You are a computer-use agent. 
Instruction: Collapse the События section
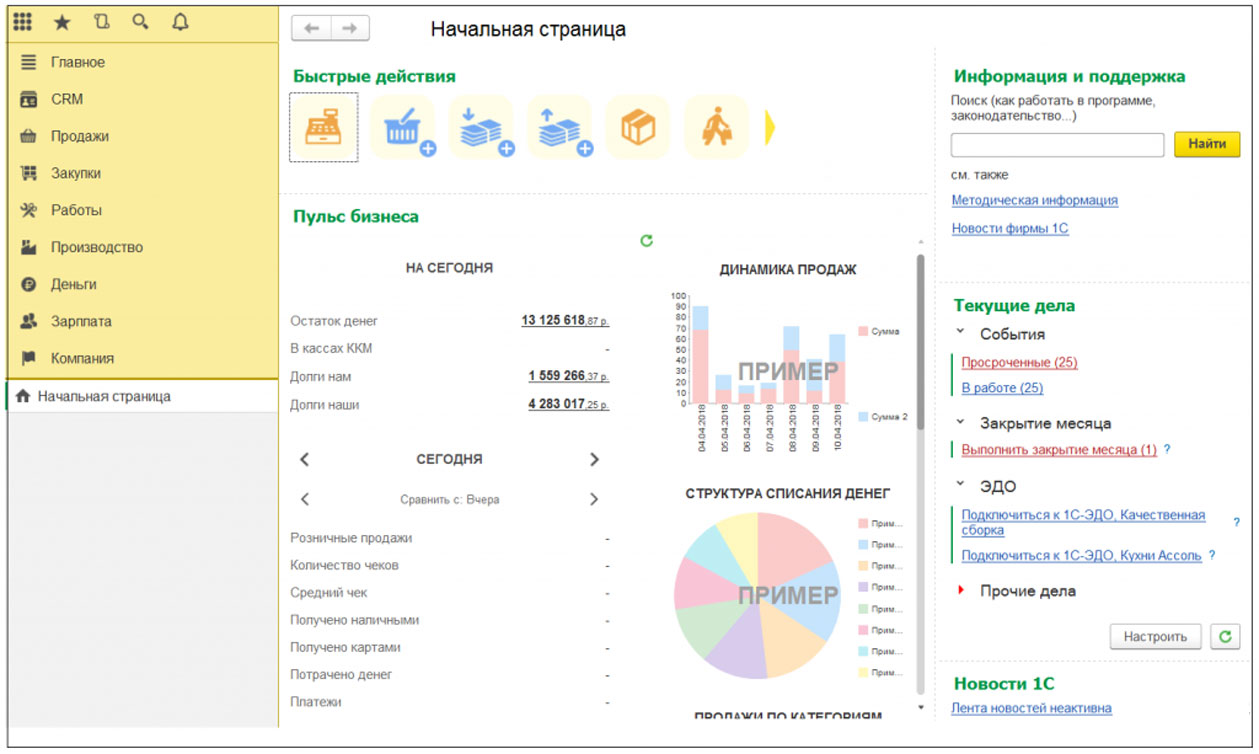tap(960, 332)
